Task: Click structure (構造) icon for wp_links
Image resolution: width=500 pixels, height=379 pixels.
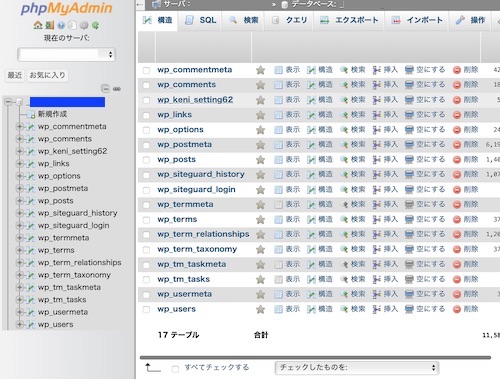Action: coord(311,115)
